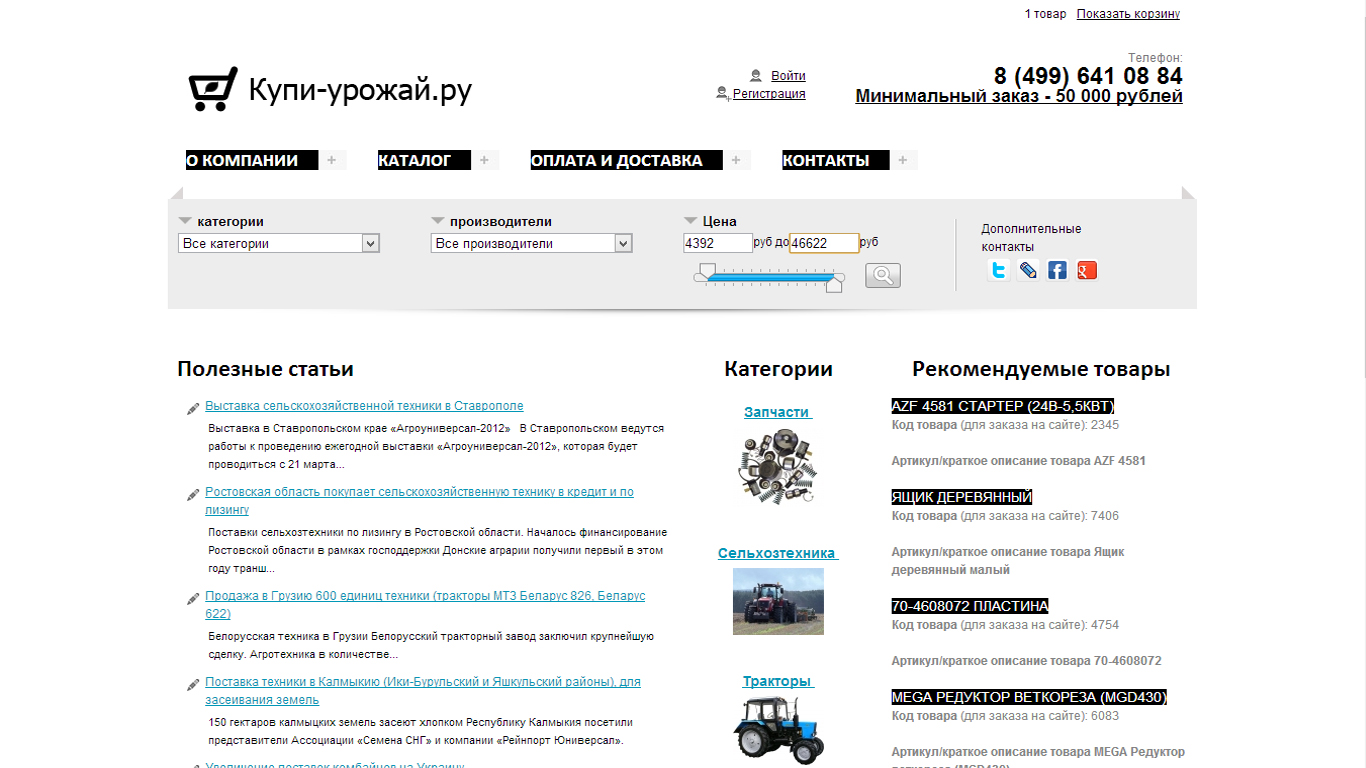Click Показать корзину link
This screenshot has width=1366, height=768.
coord(1128,14)
